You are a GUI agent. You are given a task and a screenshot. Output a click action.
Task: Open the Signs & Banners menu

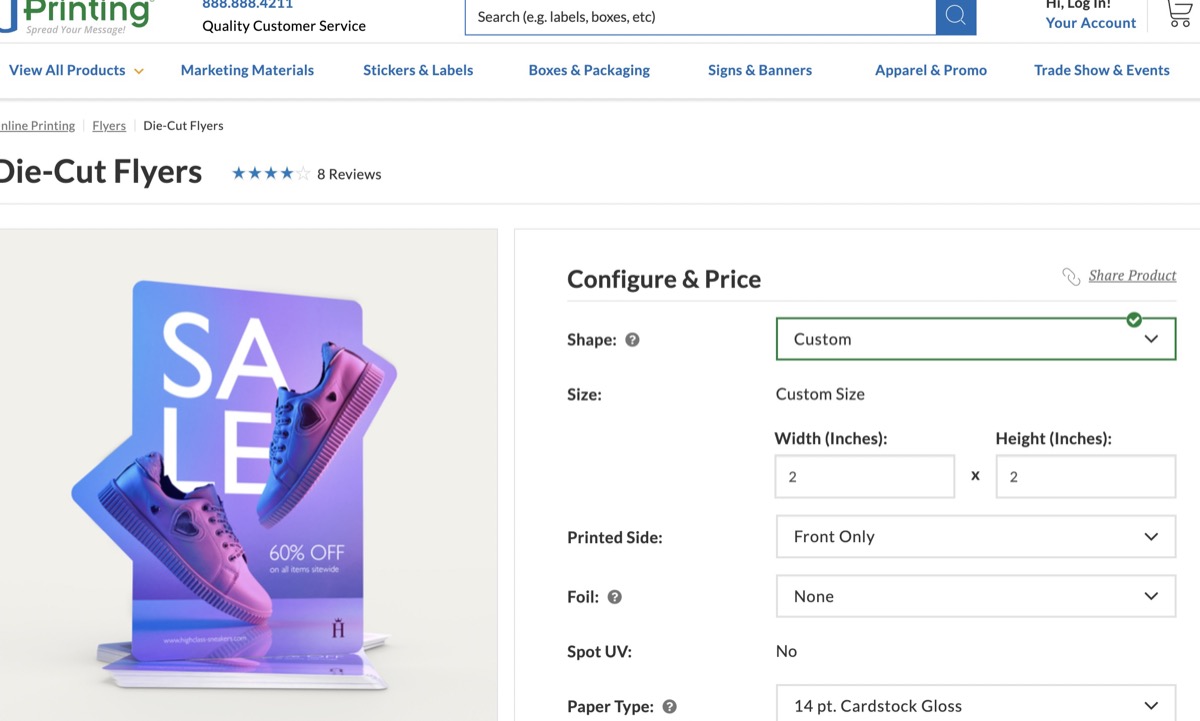coord(760,71)
